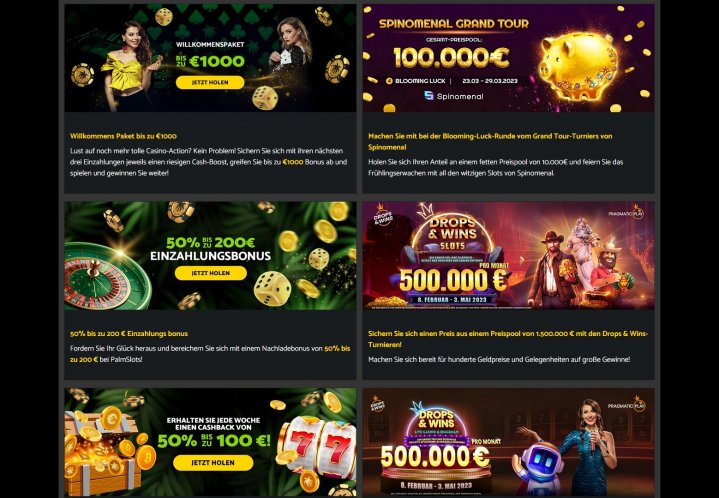The height and width of the screenshot is (498, 719).
Task: Click the '50% bis zu 200 € Einzahlungs bonus' heading
Action: click(x=129, y=334)
